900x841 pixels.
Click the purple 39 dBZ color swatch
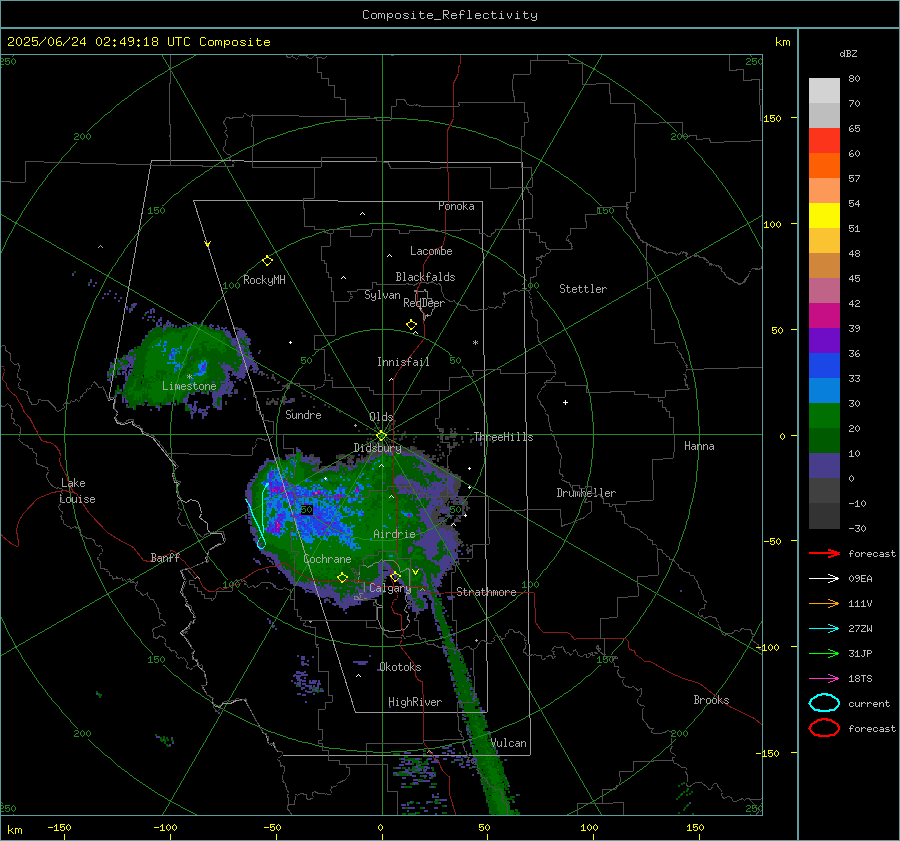(824, 340)
